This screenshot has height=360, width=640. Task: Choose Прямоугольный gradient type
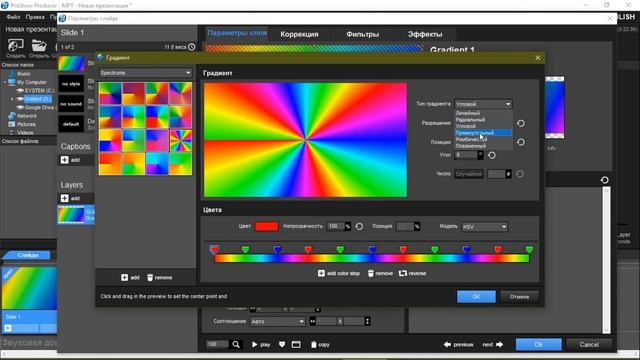[483, 133]
